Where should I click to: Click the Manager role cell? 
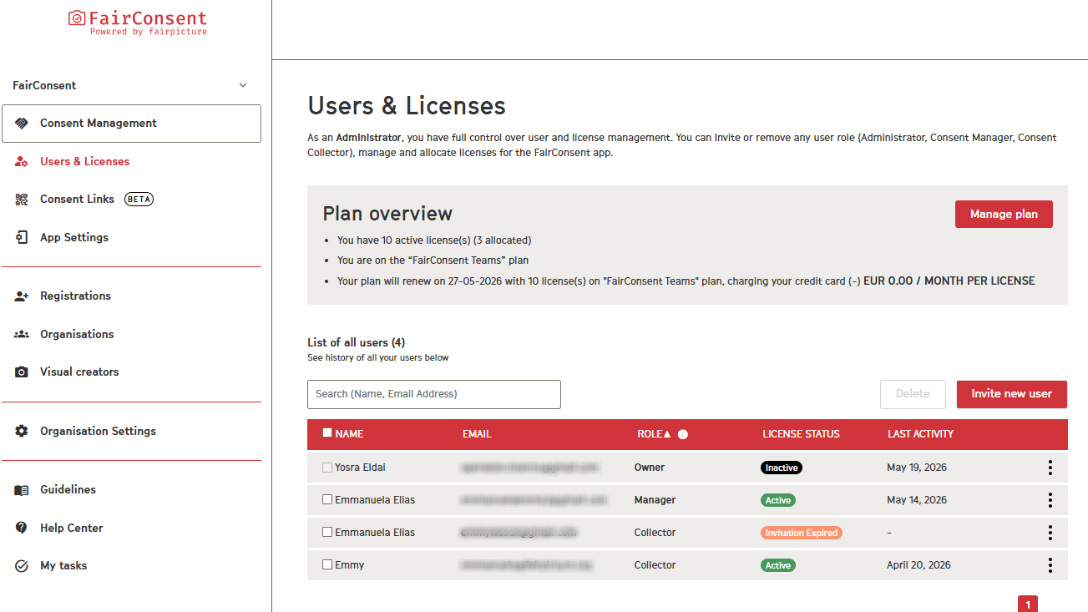(654, 500)
